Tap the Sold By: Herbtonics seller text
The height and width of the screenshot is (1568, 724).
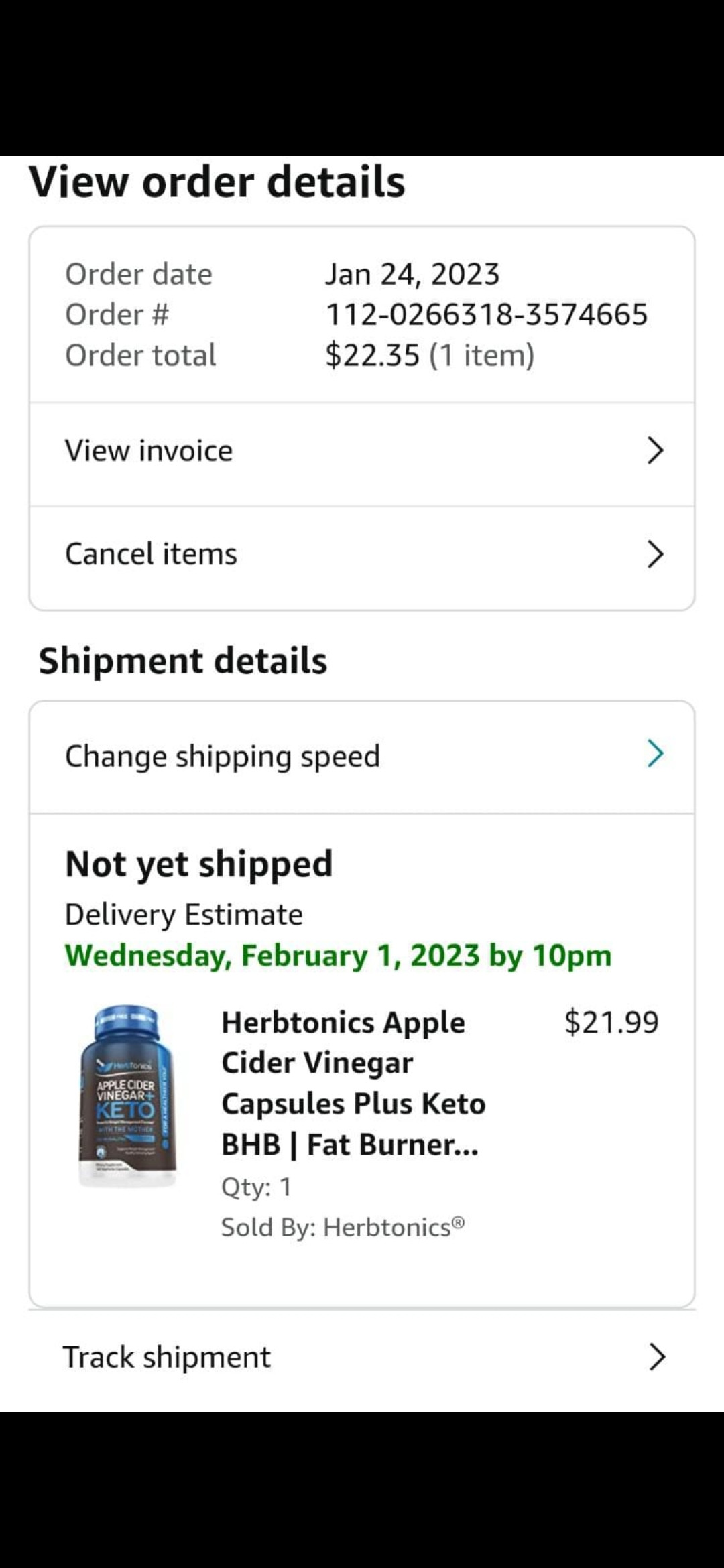pyautogui.click(x=343, y=1227)
